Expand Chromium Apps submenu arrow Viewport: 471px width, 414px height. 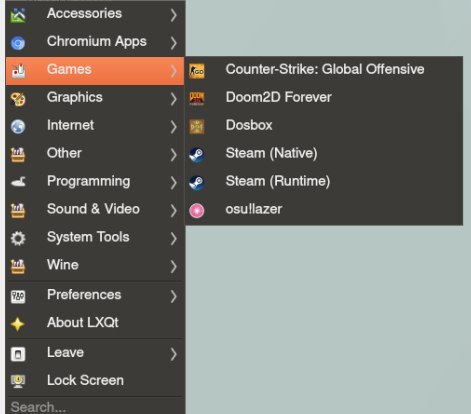pyautogui.click(x=173, y=43)
